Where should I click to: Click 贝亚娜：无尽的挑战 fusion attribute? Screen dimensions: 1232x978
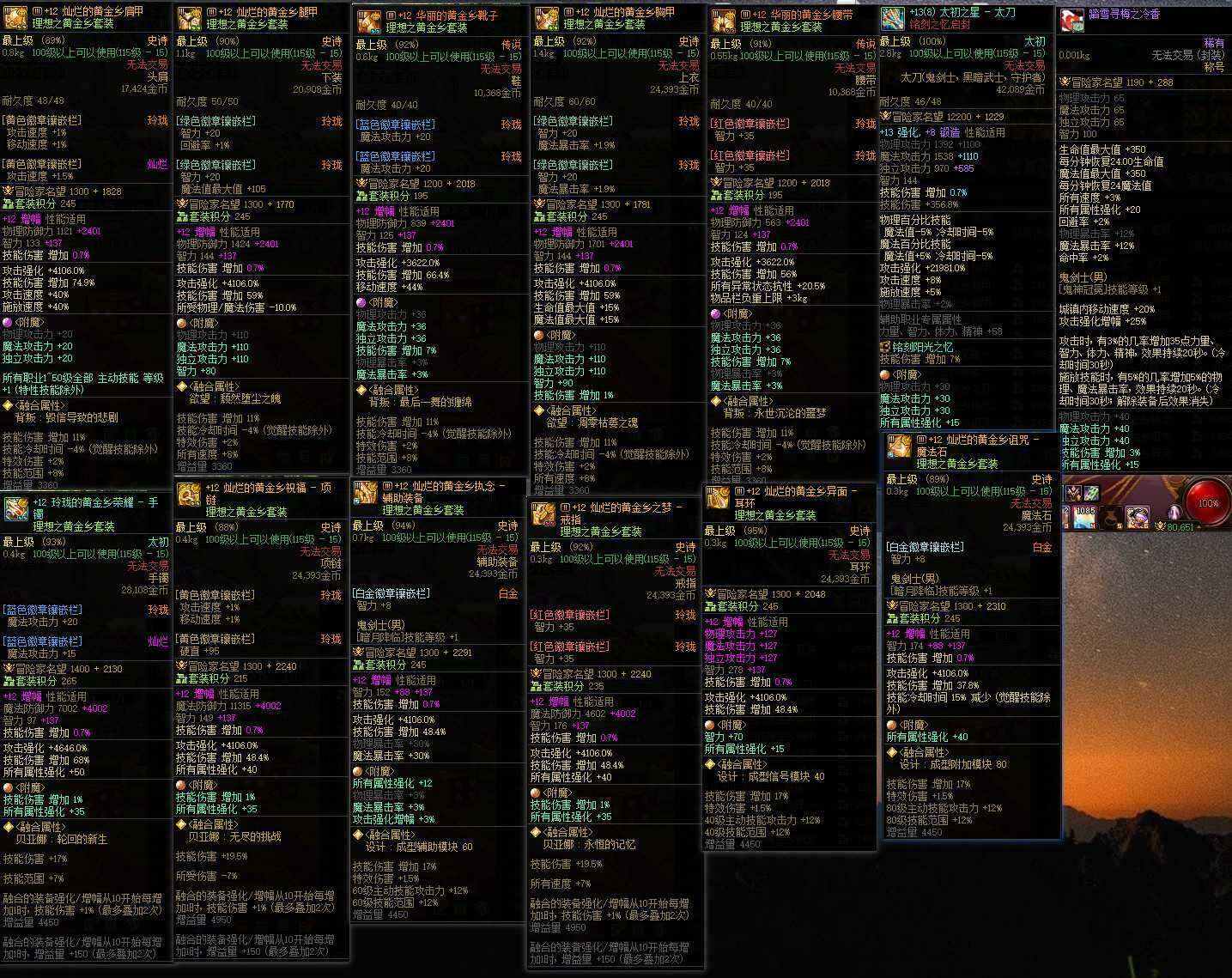pos(234,835)
